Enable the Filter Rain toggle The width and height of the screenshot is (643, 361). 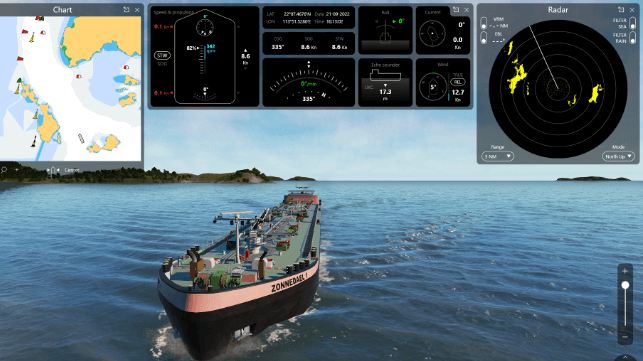[633, 38]
